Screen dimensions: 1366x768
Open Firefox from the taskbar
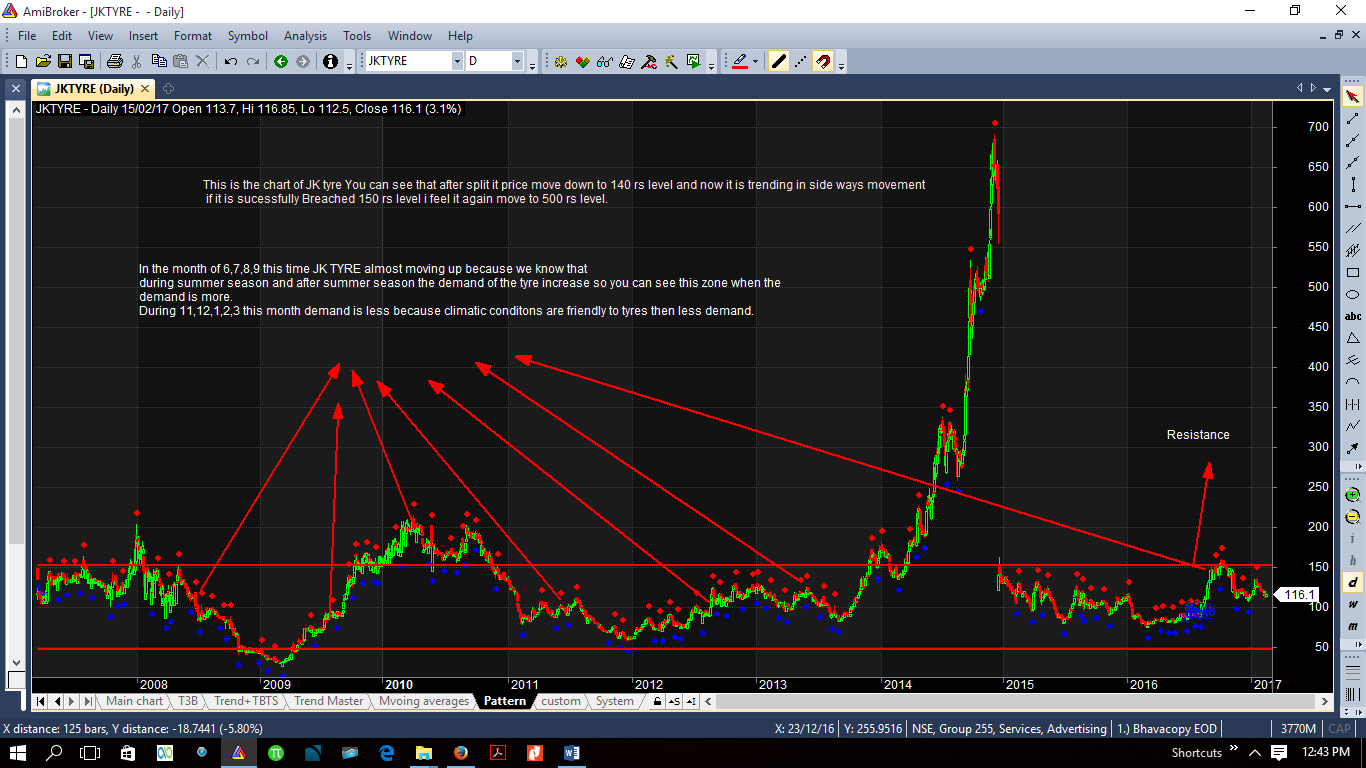pyautogui.click(x=461, y=751)
